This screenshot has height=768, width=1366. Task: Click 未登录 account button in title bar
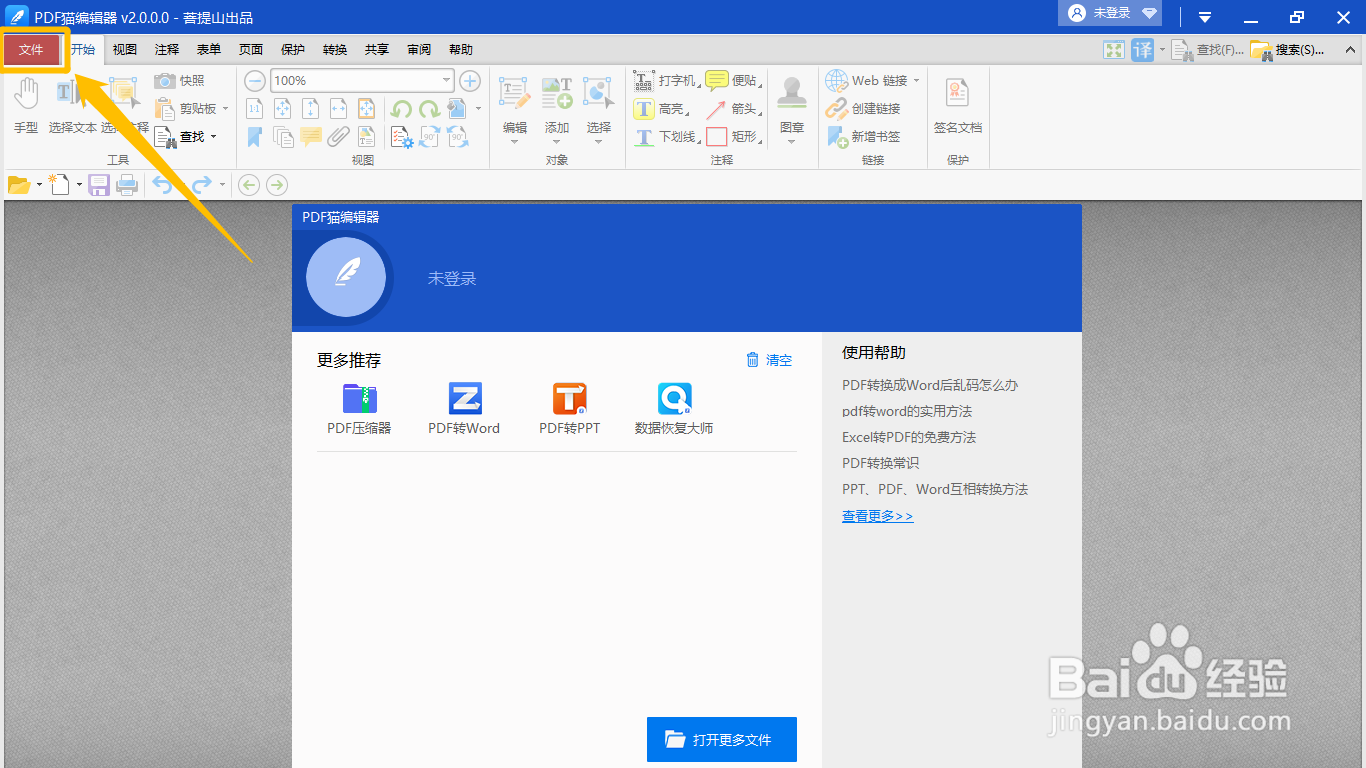click(x=1112, y=13)
